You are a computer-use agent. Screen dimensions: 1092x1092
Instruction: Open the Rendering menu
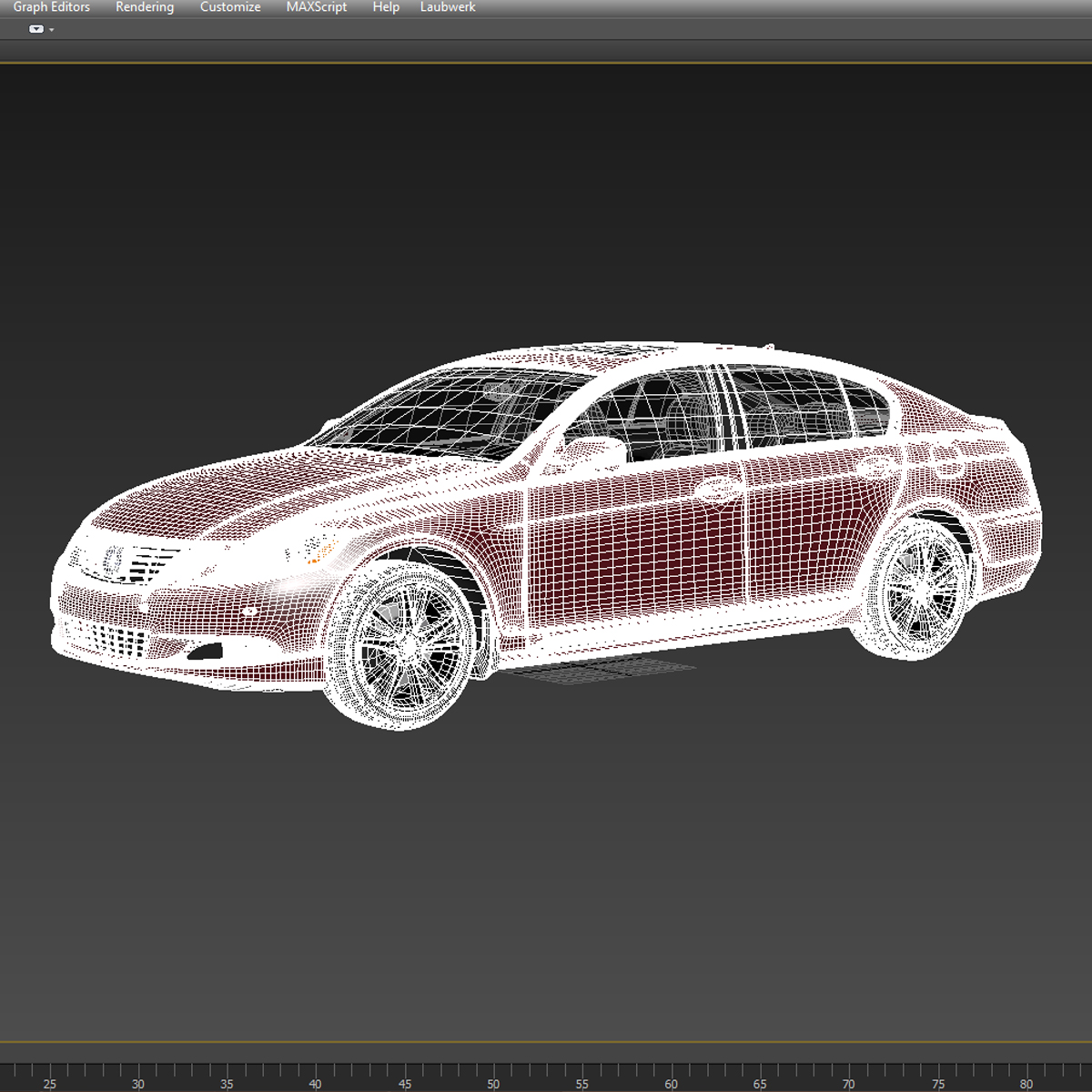(143, 7)
